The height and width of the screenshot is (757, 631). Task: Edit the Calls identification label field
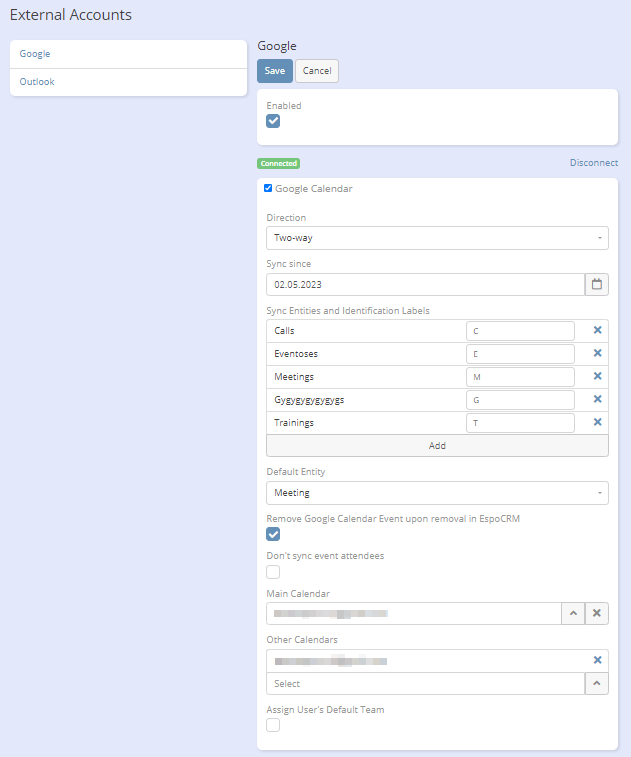tap(520, 331)
